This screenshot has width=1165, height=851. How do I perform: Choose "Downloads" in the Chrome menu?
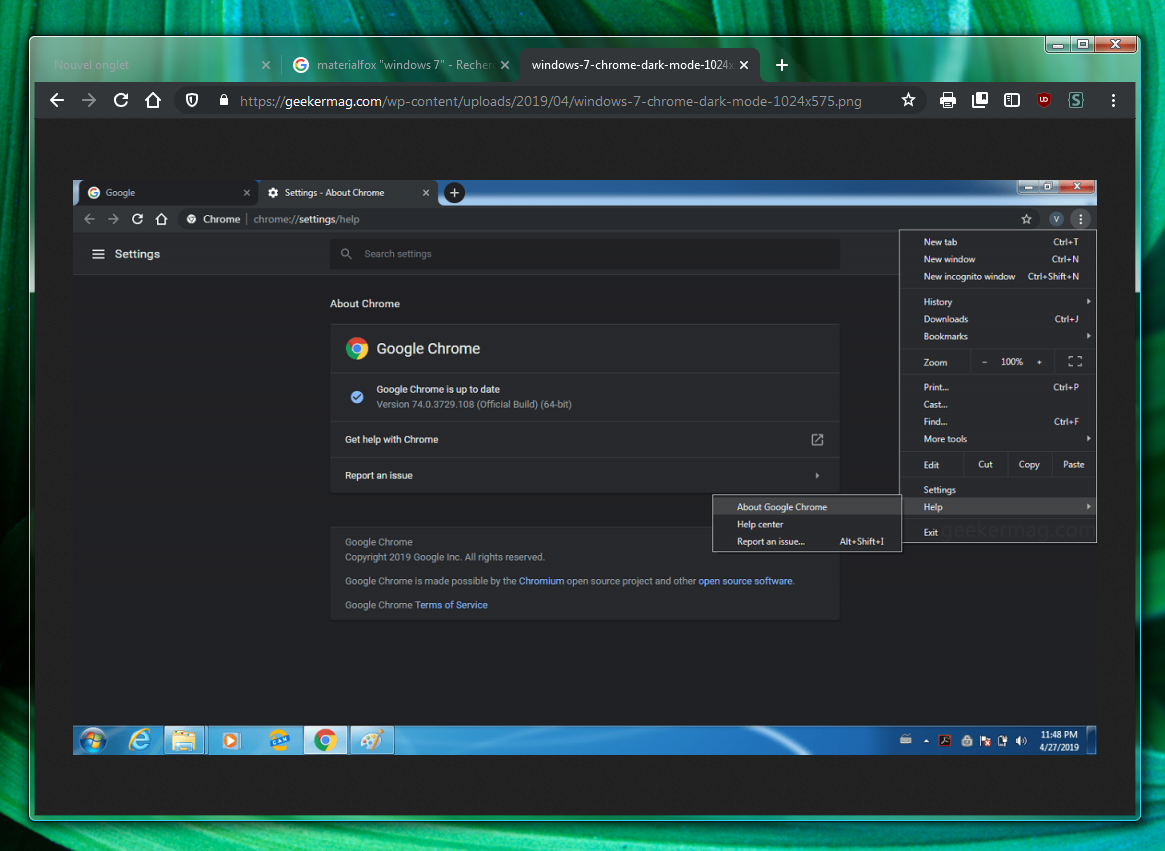998,320
